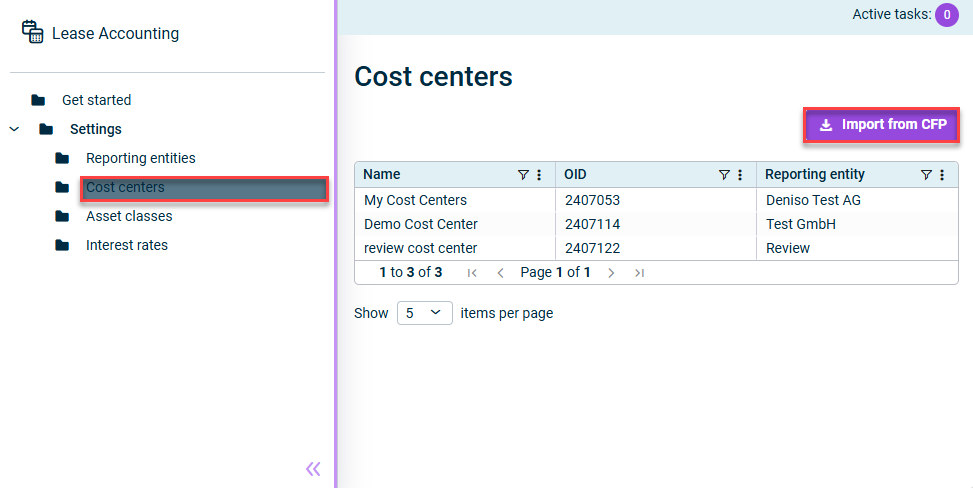Click the filter icon in Name column
Viewport: 973px width, 488px height.
(523, 175)
